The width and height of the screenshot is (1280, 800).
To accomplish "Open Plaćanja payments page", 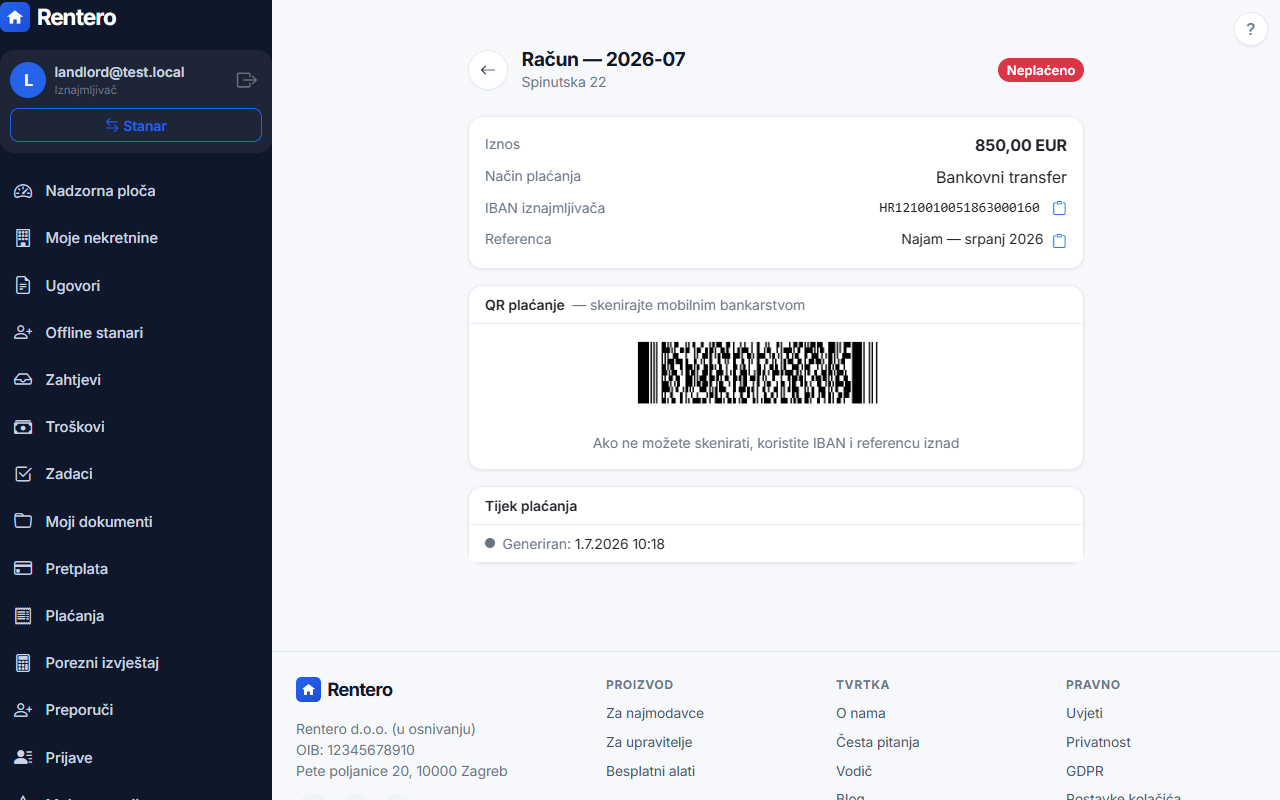I will (x=136, y=616).
